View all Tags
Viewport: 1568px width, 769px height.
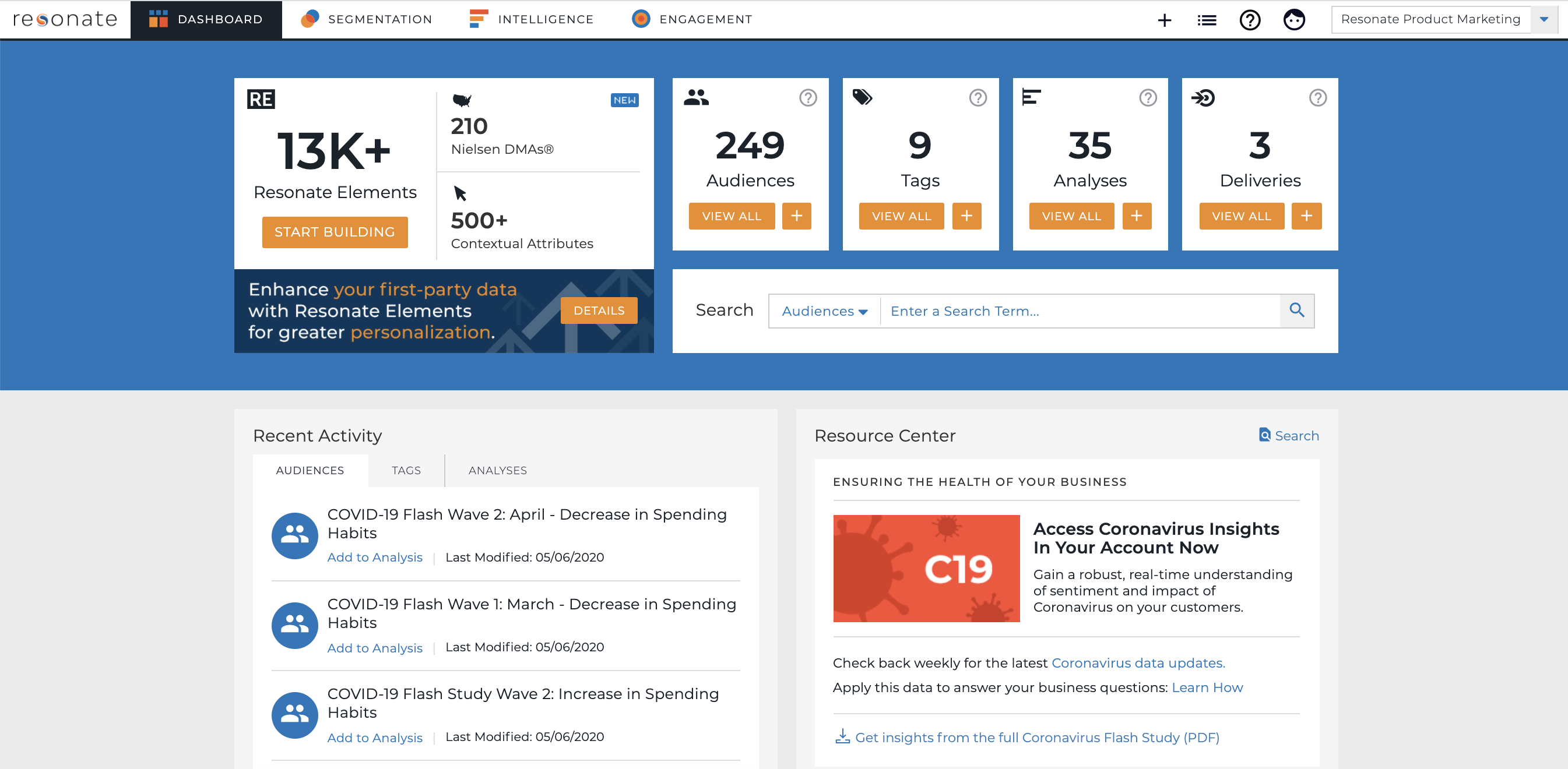902,216
